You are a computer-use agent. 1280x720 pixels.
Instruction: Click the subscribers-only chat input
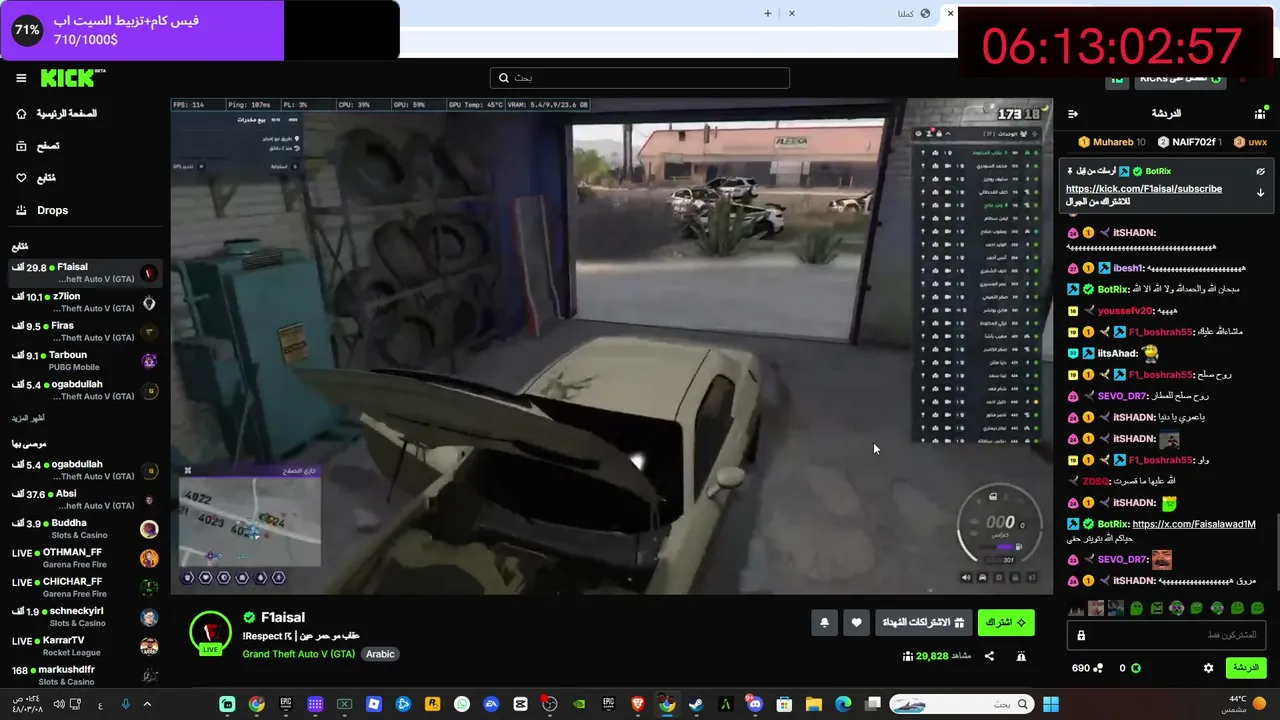(x=1166, y=636)
